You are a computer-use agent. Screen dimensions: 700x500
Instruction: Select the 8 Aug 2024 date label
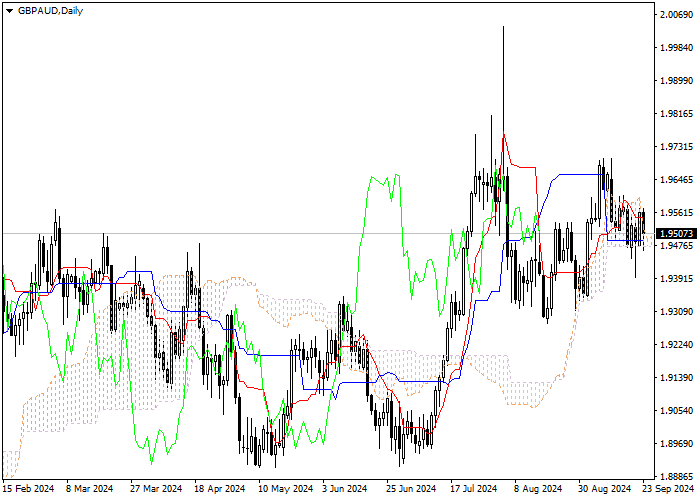click(x=538, y=489)
